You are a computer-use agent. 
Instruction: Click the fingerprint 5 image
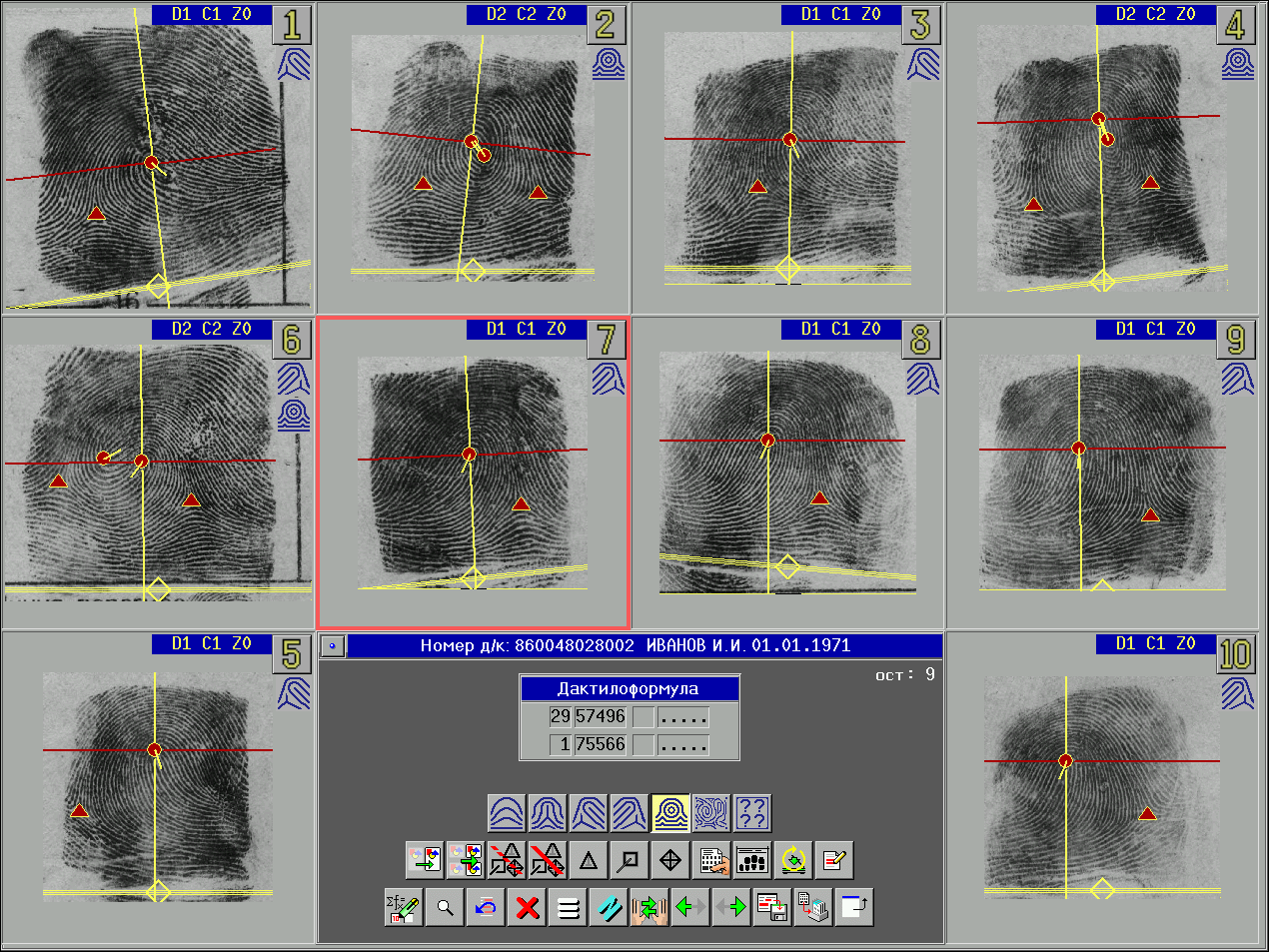158,785
